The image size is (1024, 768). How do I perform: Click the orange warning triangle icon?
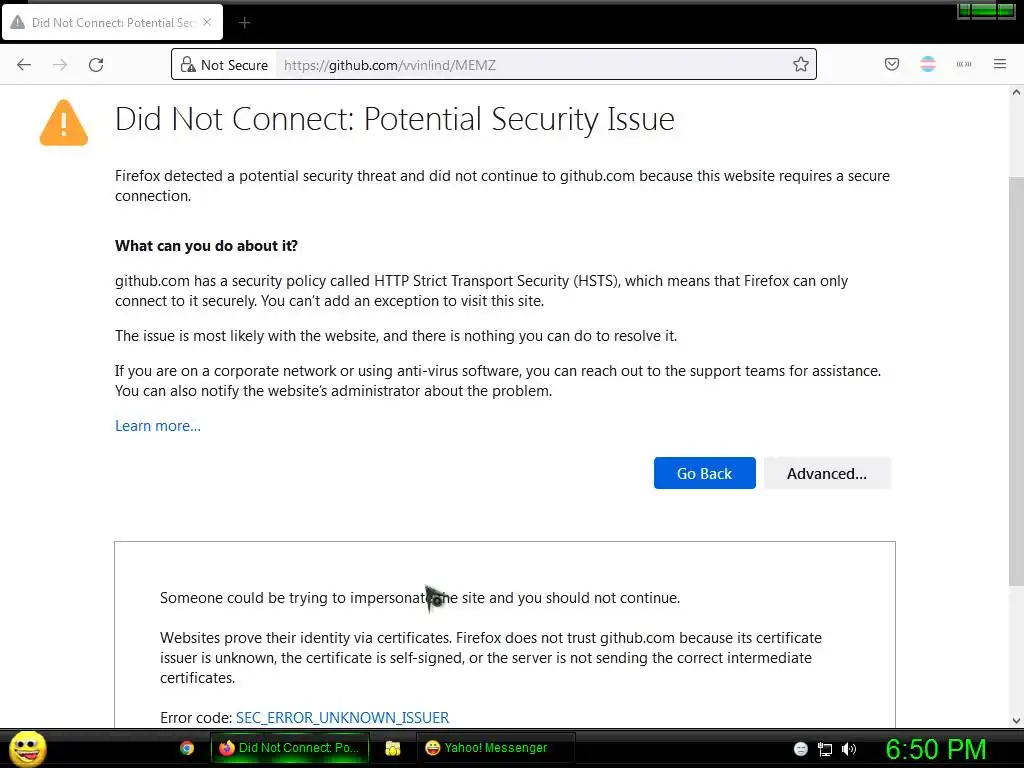(x=64, y=123)
